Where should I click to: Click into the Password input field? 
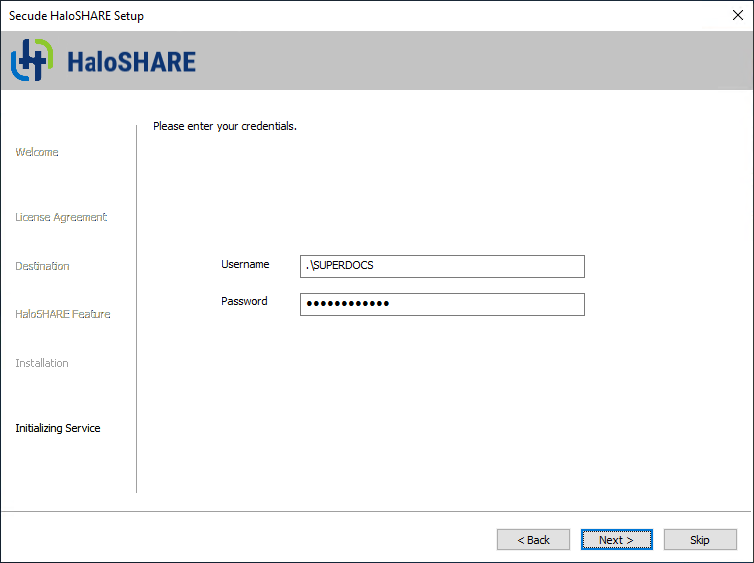442,304
